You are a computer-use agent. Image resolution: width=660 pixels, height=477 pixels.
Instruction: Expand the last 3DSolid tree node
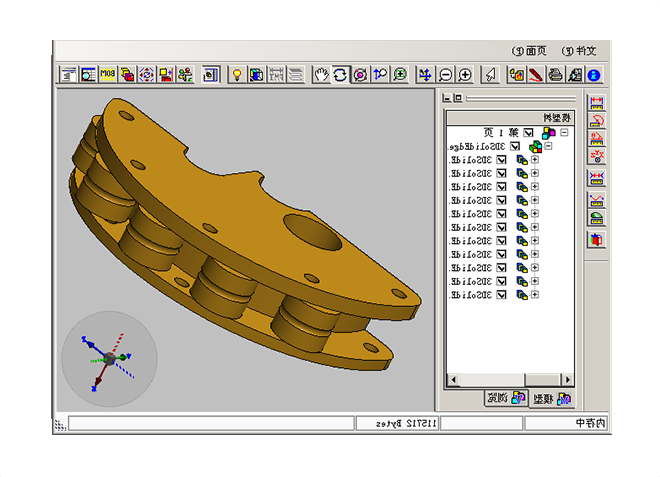534,295
